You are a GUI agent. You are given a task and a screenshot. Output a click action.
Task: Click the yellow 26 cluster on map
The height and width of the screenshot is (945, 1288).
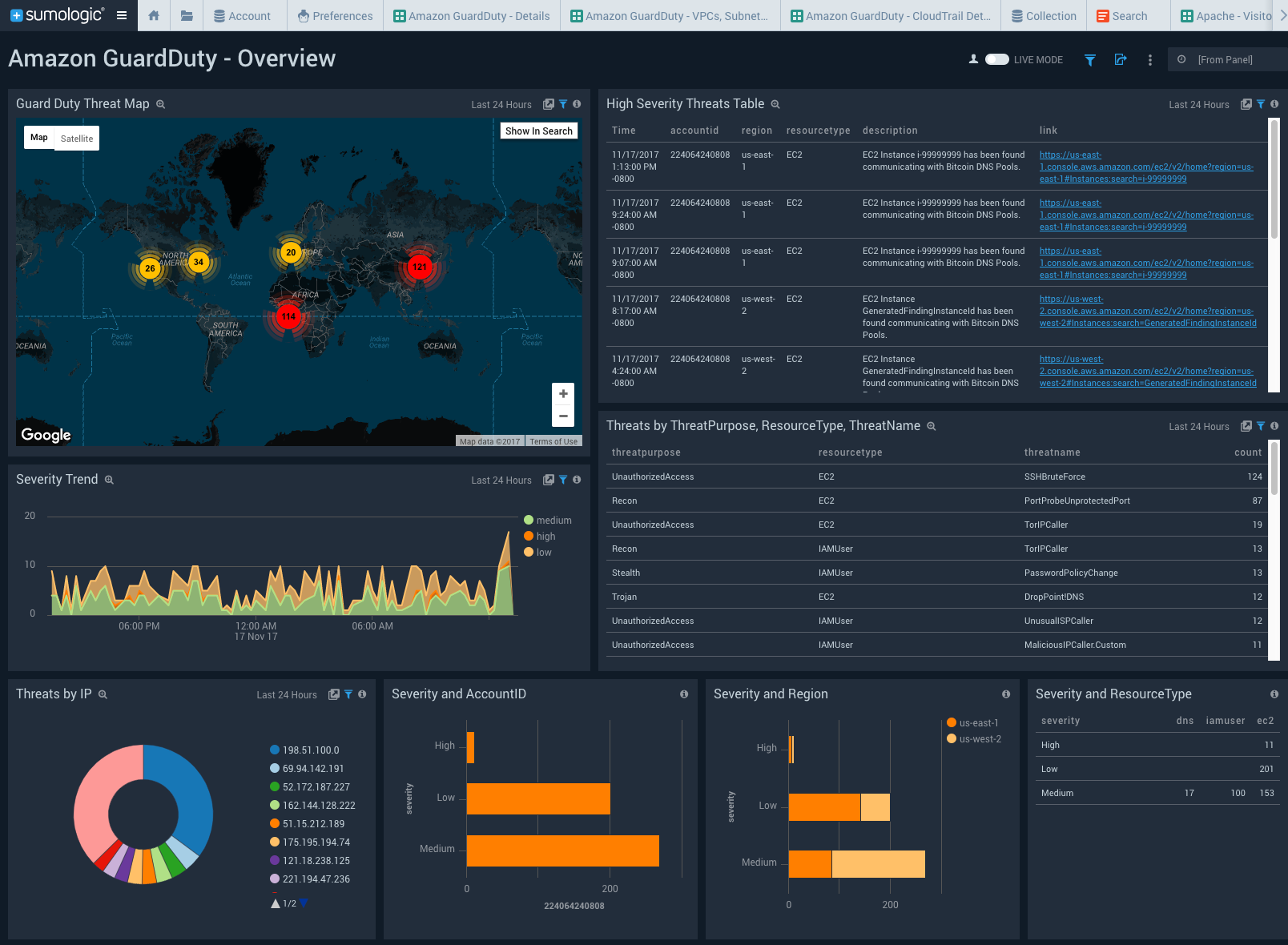click(x=150, y=268)
